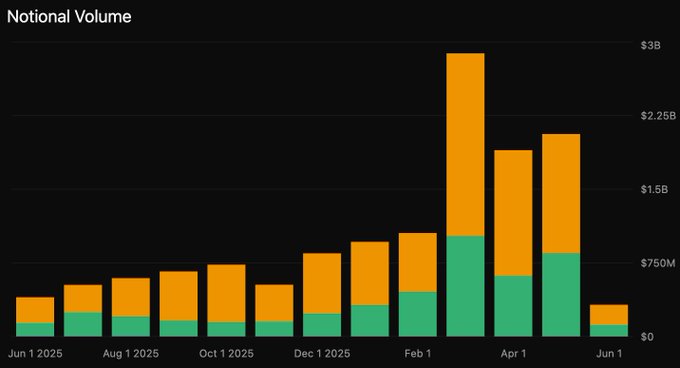Select green segment of the tallest bar

pyautogui.click(x=465, y=287)
